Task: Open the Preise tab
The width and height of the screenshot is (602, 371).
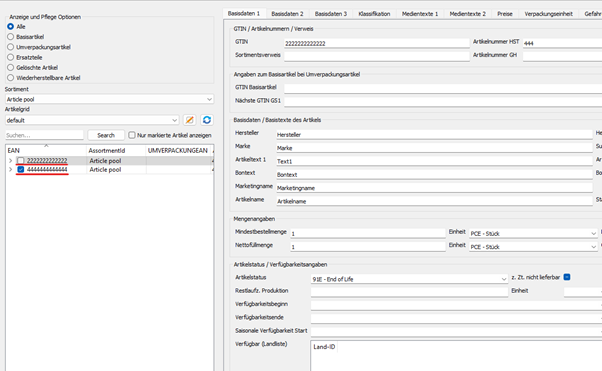Action: click(505, 14)
